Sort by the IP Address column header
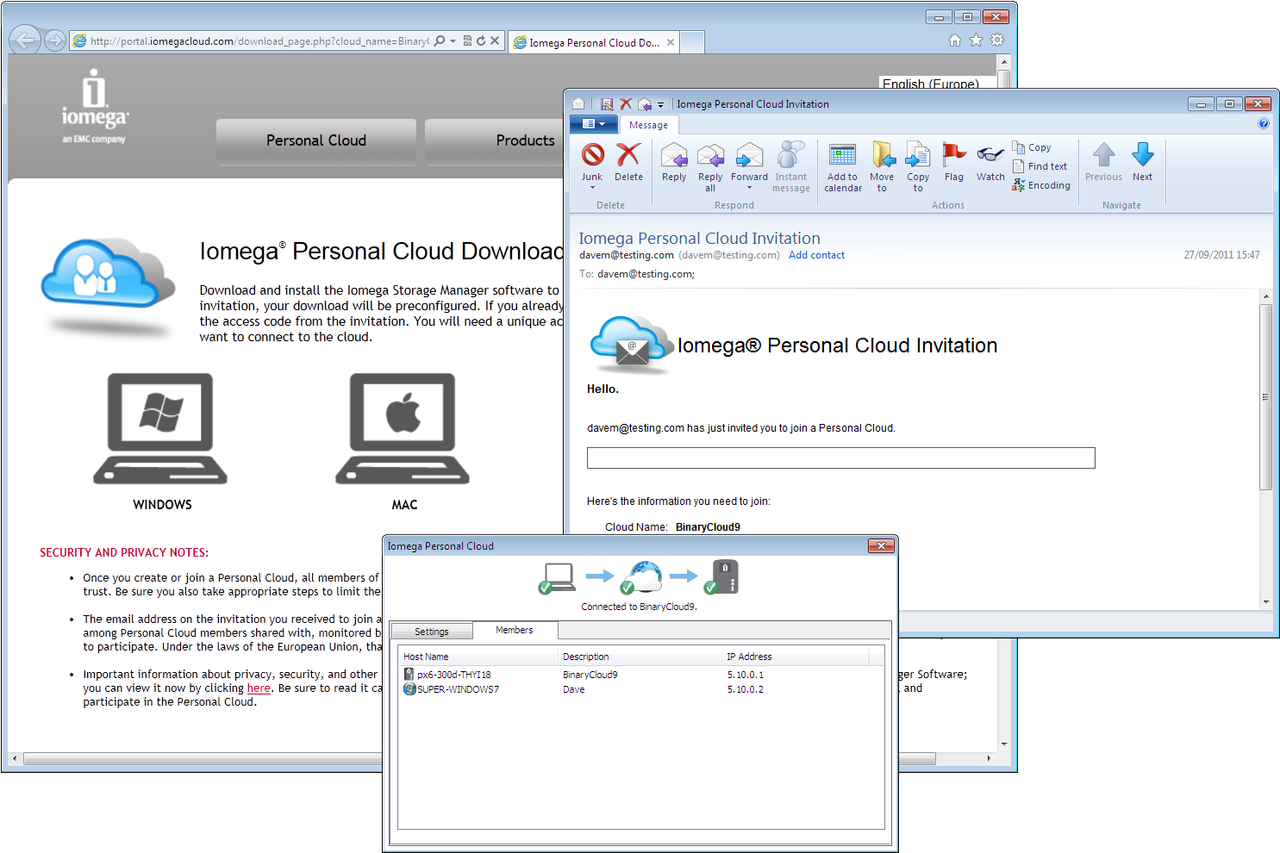 795,657
